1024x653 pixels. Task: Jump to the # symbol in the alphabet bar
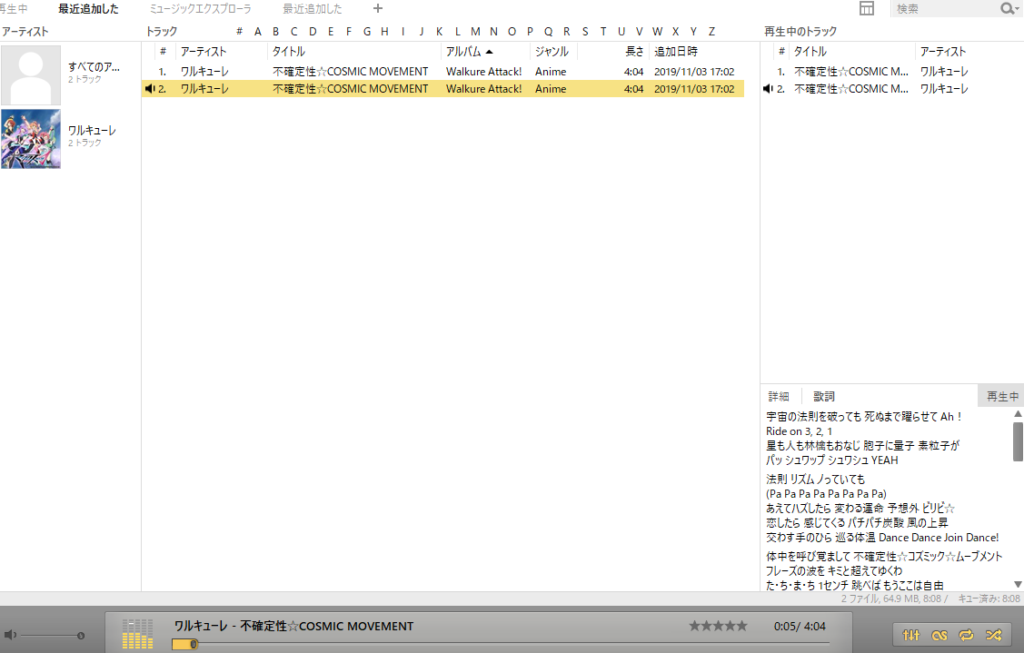click(240, 31)
